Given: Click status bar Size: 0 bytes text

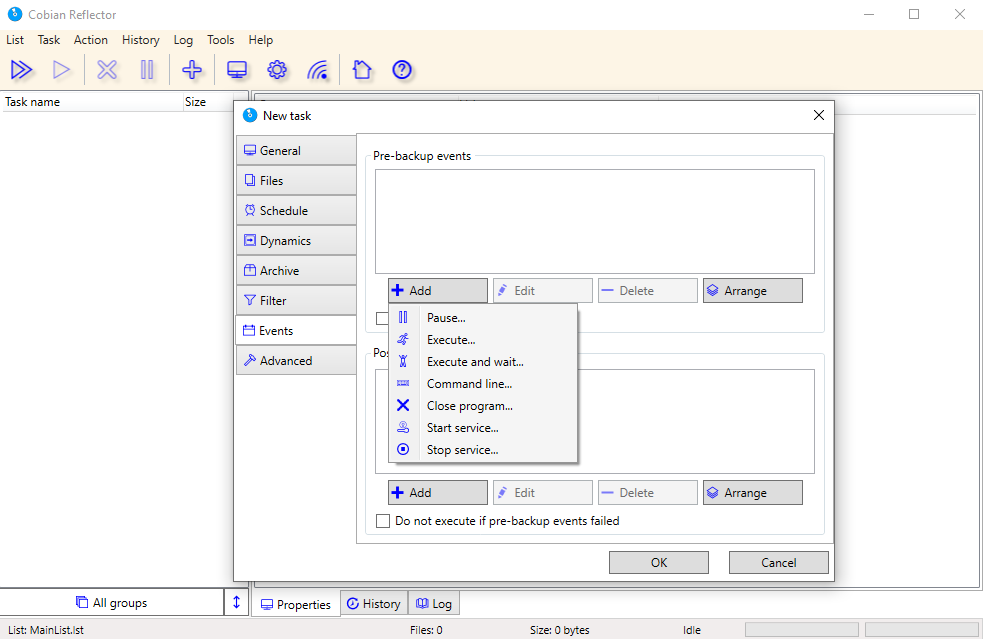Looking at the screenshot, I should click(x=559, y=630).
